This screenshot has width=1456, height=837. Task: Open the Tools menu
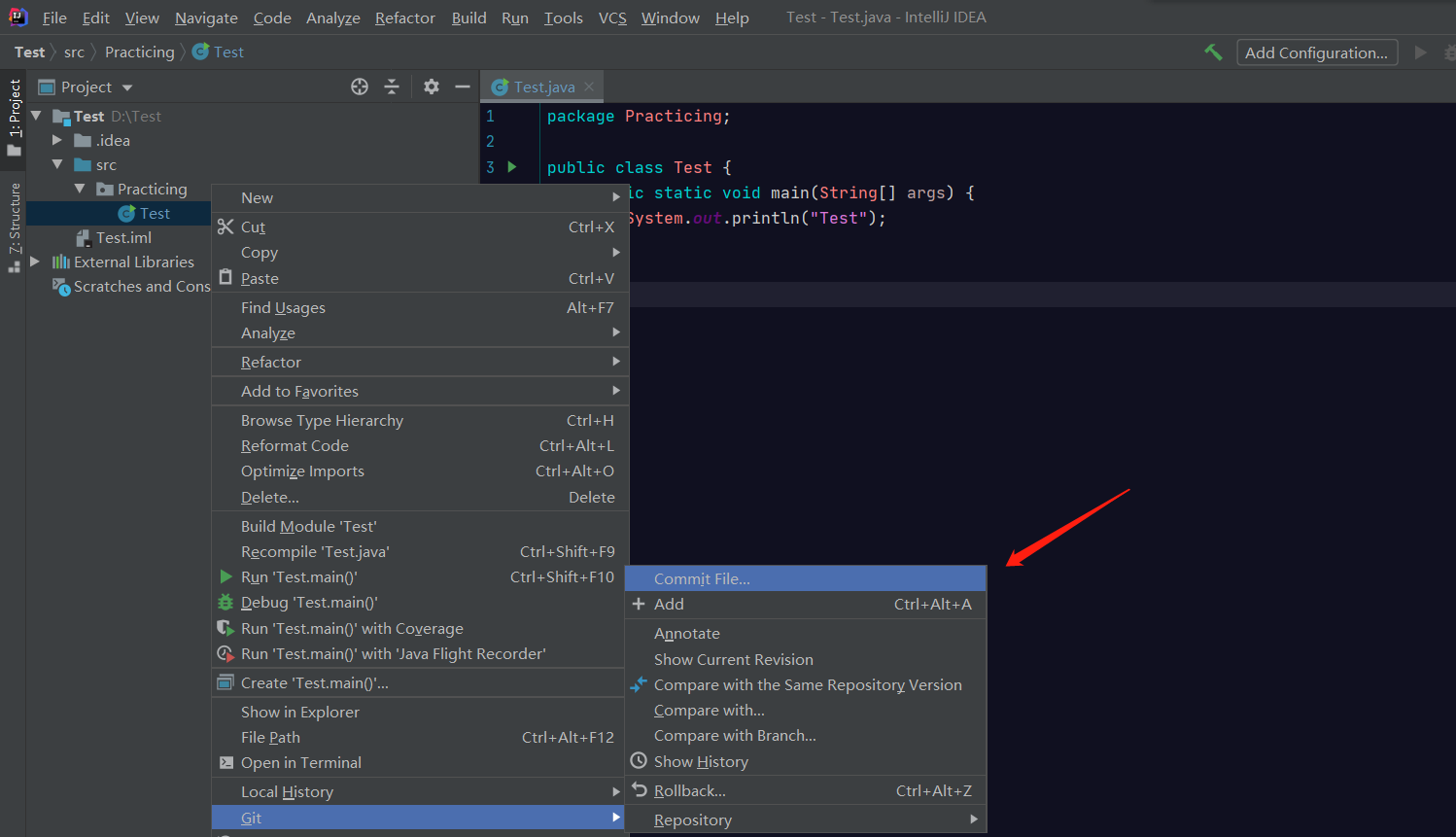pos(564,17)
